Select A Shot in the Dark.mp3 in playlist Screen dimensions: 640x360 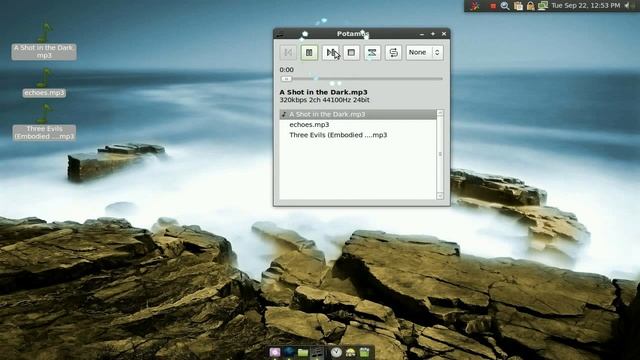pyautogui.click(x=358, y=114)
